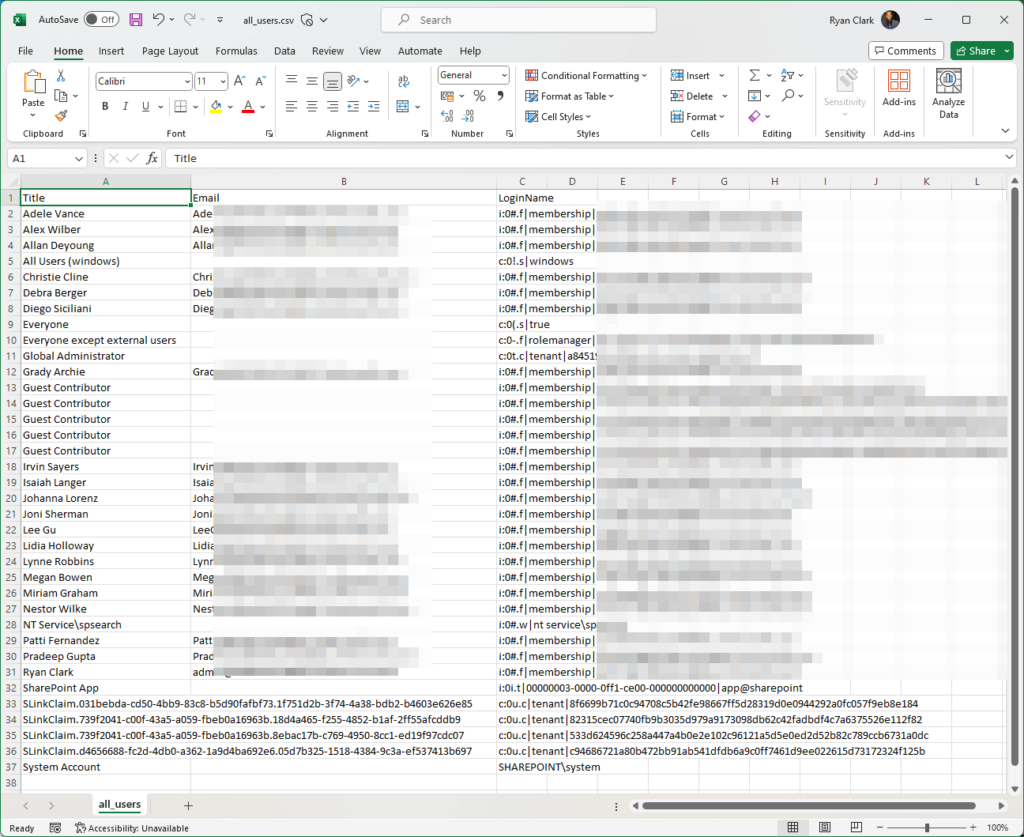
Task: Switch to Page Layout tab
Action: coord(170,51)
